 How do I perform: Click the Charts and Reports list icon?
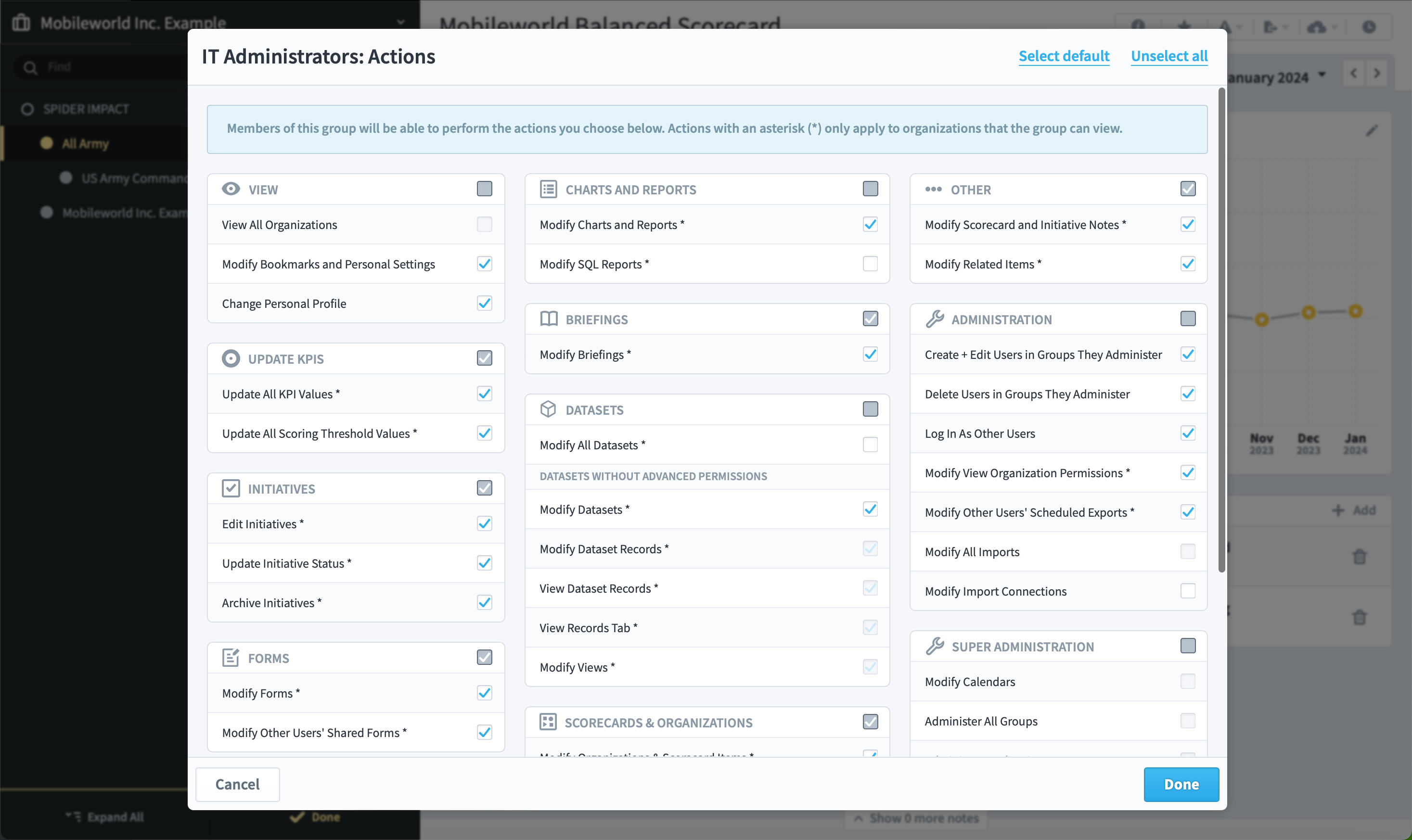548,189
